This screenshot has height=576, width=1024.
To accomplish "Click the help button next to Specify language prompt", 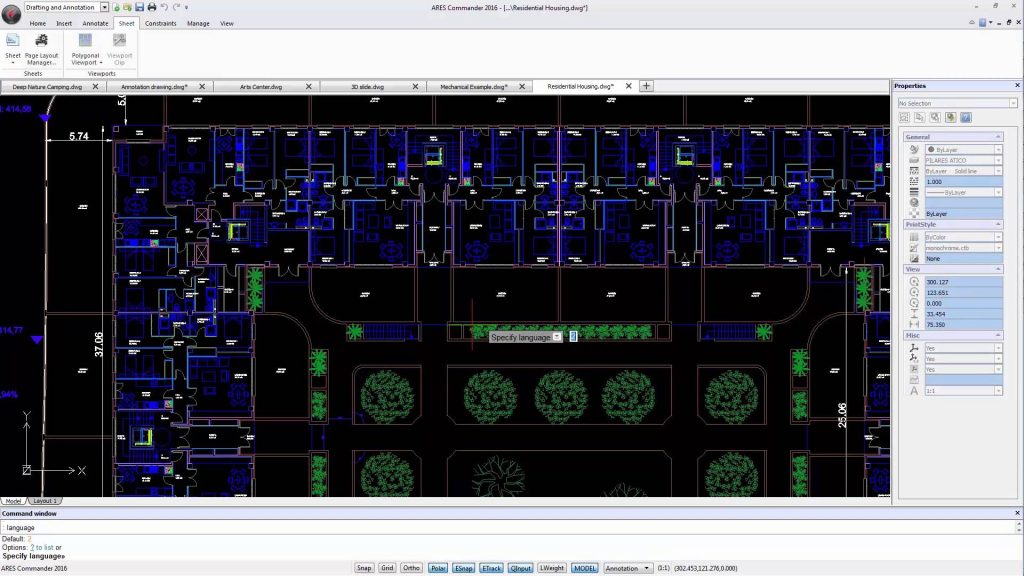I will [x=573, y=336].
